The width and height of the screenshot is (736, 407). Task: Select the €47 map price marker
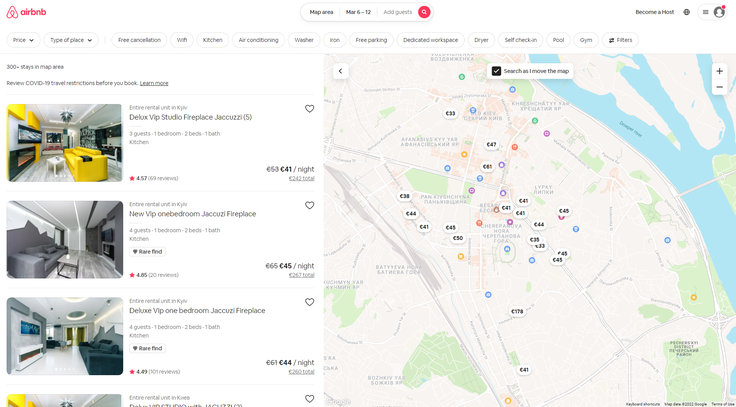click(x=491, y=145)
